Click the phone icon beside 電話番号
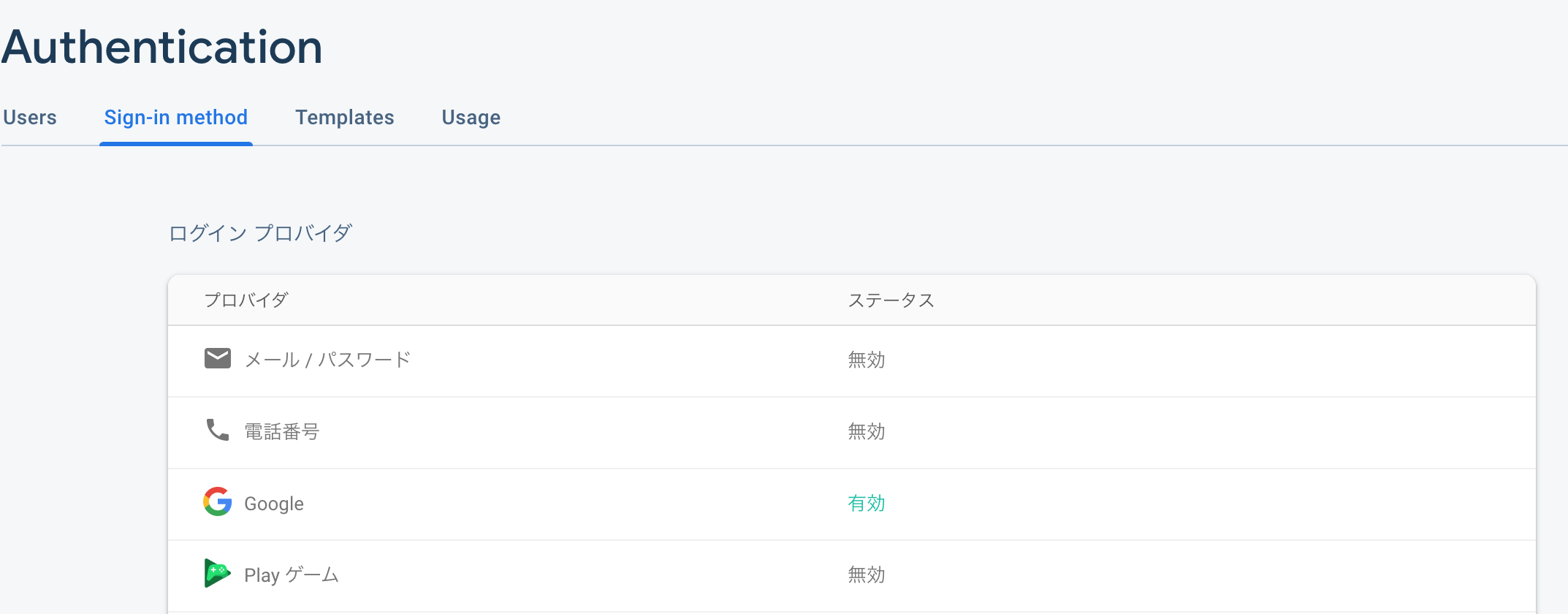1568x614 pixels. click(216, 431)
